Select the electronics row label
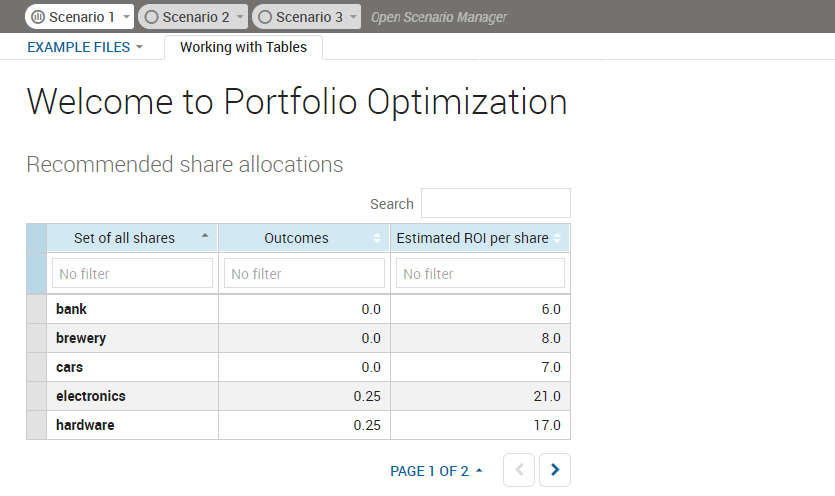The width and height of the screenshot is (835, 496). click(x=91, y=396)
